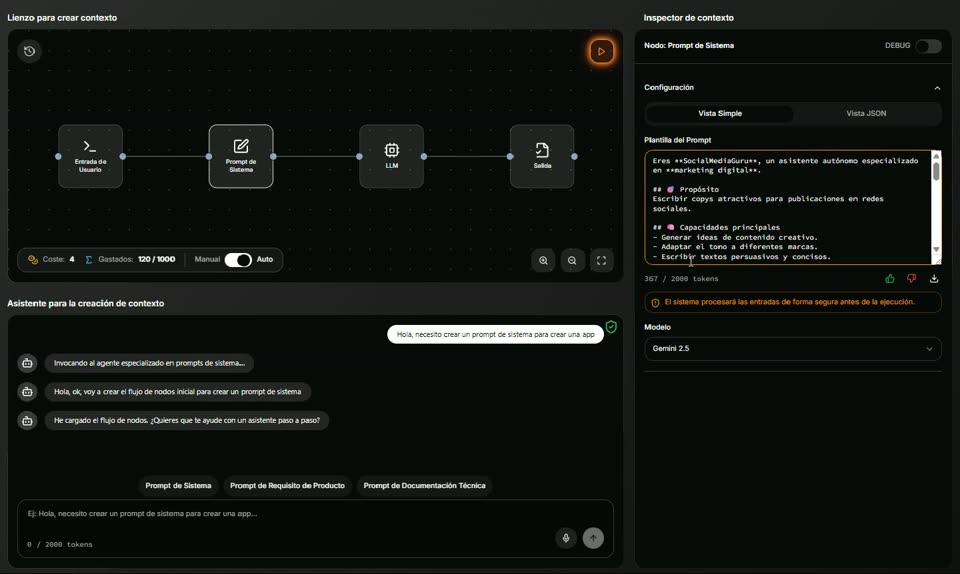Screen dimensions: 960x574
Task: Toggle the DEBUG switch
Action: [x=928, y=46]
